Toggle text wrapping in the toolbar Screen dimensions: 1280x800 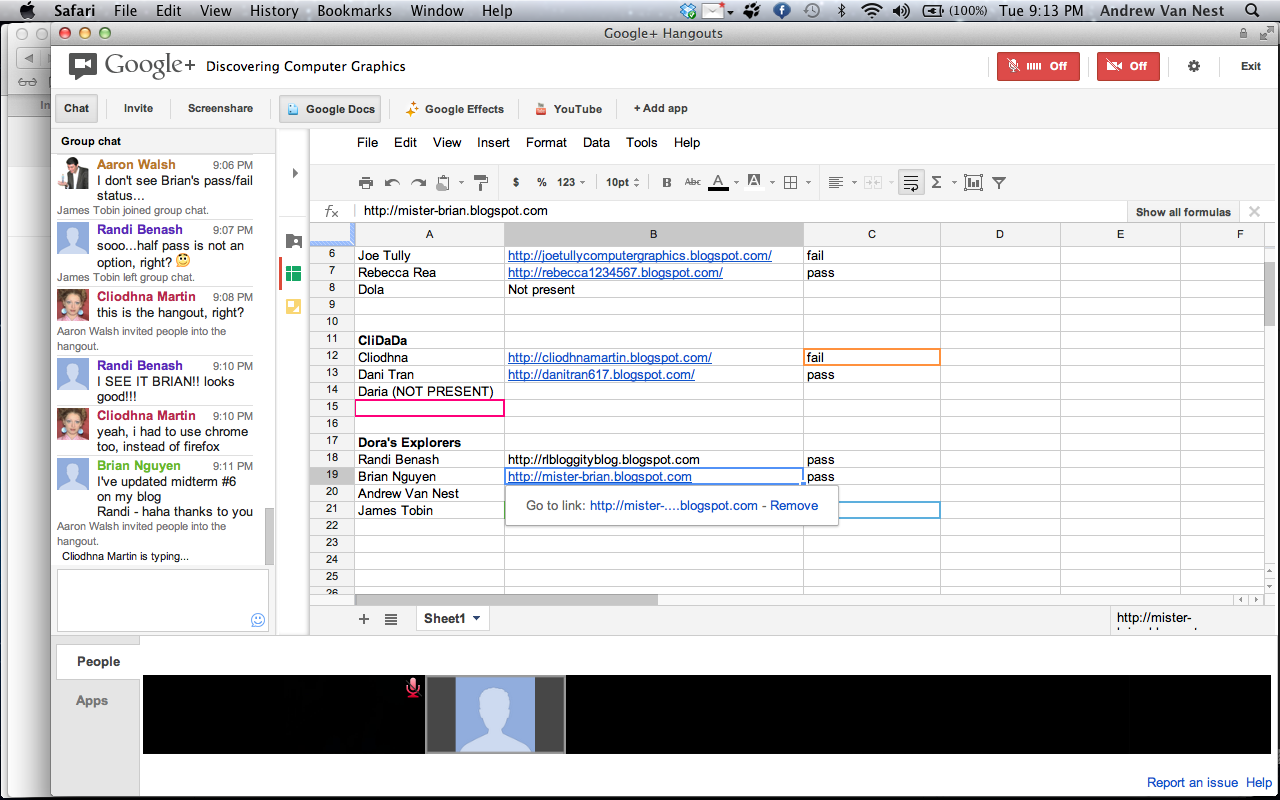[910, 182]
